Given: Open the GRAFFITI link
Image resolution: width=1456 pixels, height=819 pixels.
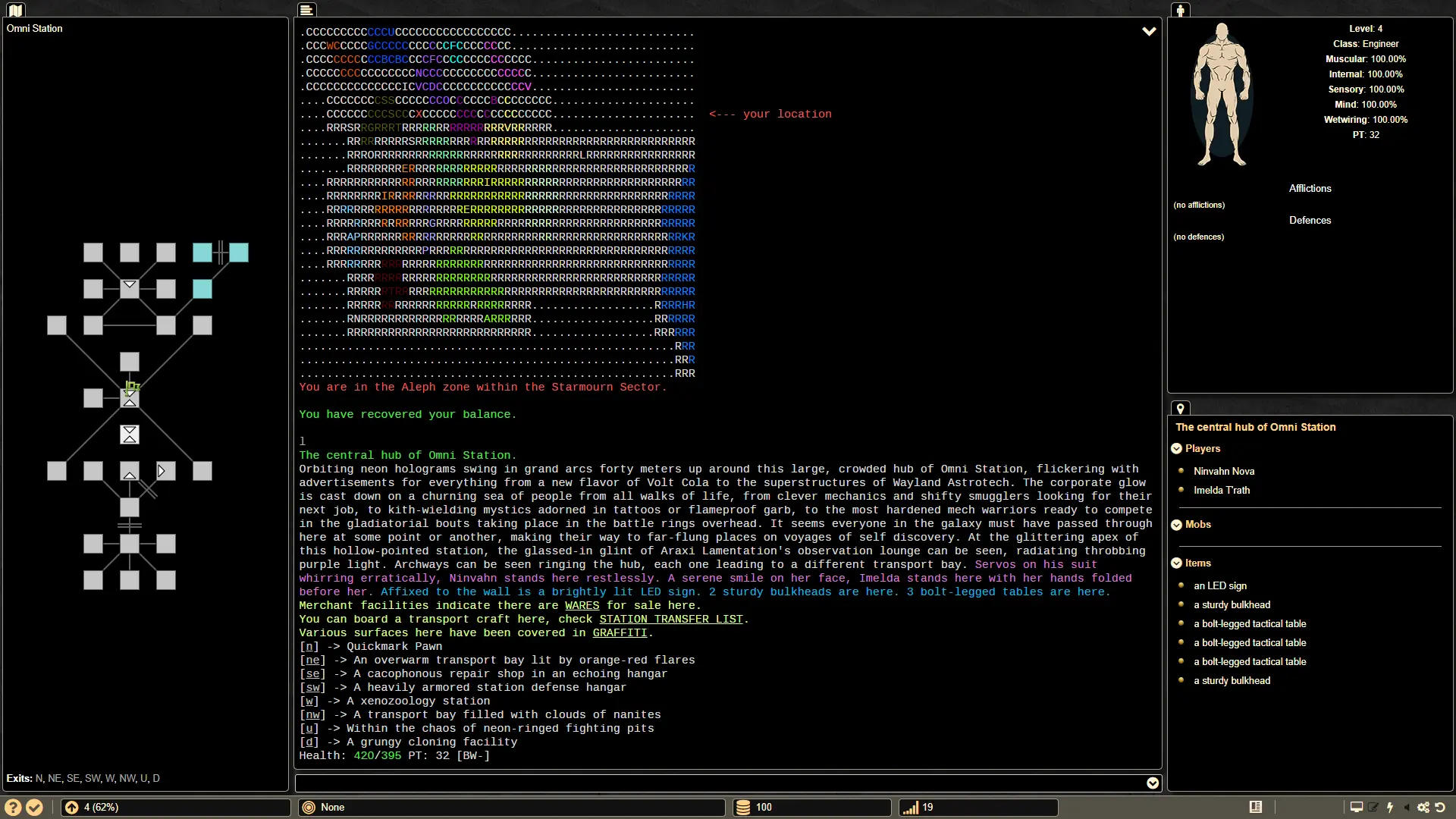Looking at the screenshot, I should pyautogui.click(x=620, y=633).
